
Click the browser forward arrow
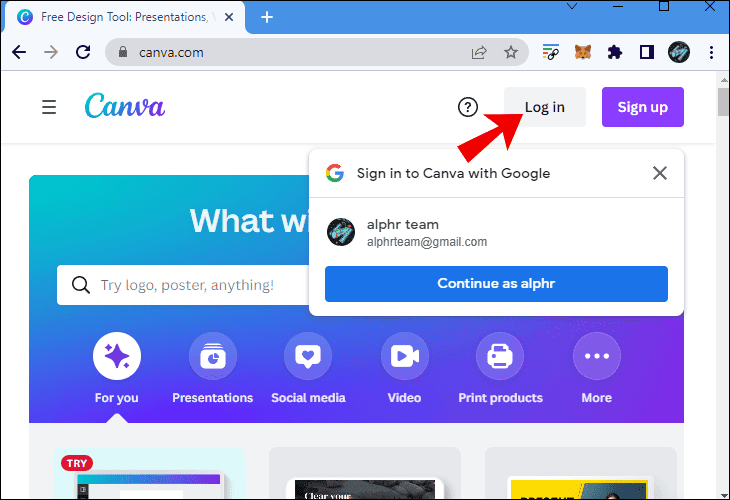point(51,52)
